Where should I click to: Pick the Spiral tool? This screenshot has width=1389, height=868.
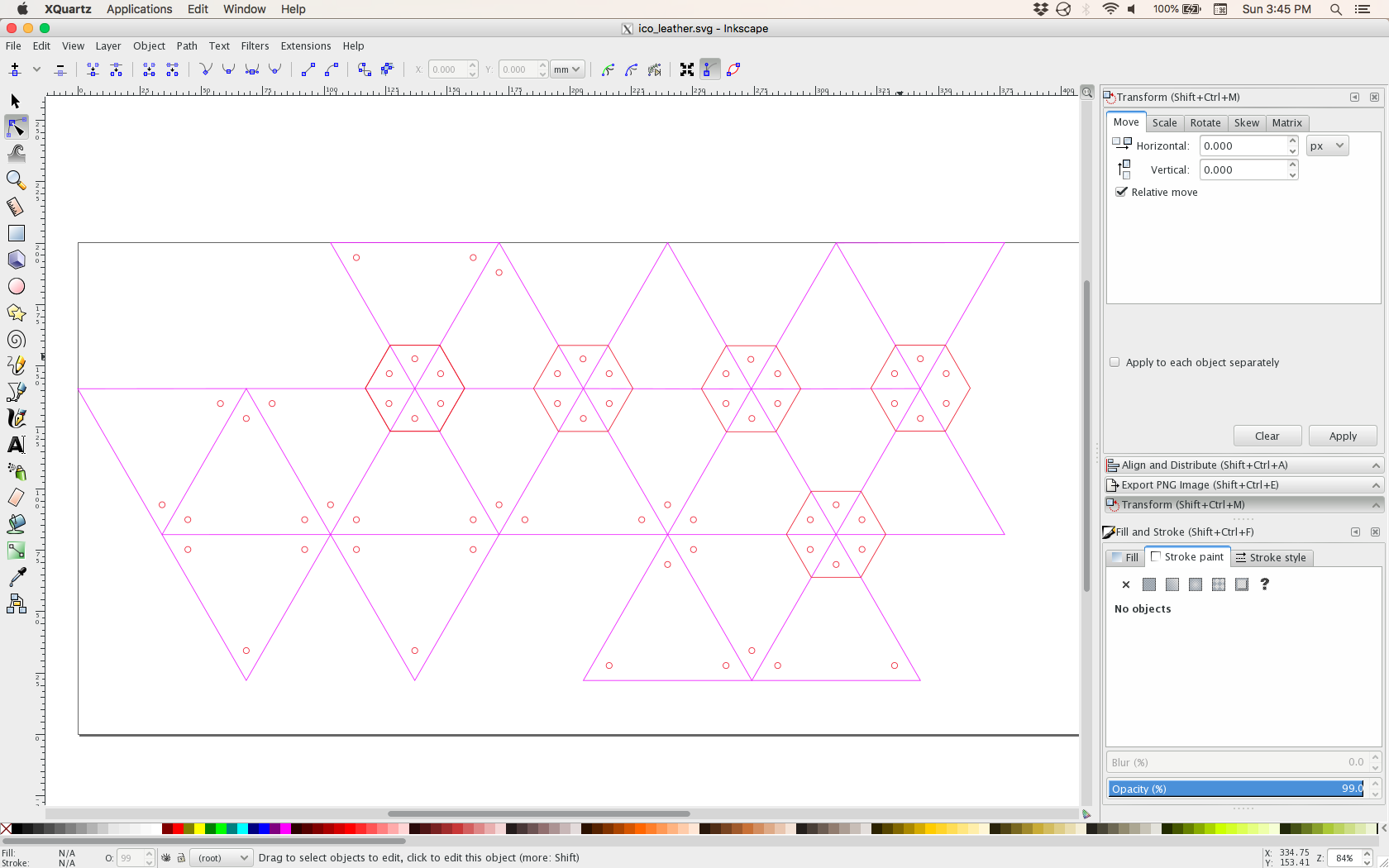coord(16,339)
